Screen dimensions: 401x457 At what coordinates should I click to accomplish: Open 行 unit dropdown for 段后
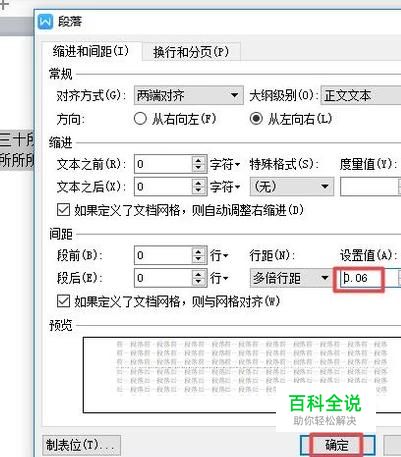point(219,278)
